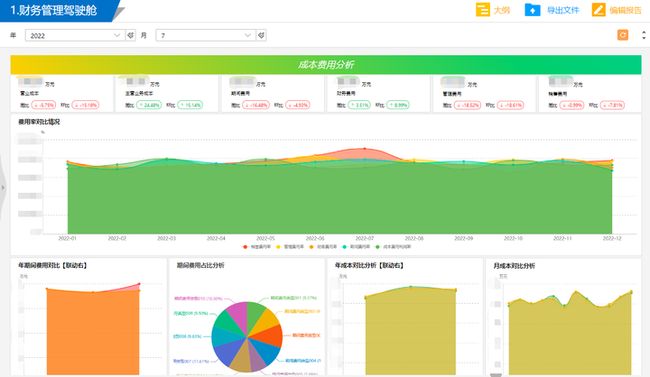Click the settings icon next to year 2022
The image size is (650, 377).
(x=131, y=35)
